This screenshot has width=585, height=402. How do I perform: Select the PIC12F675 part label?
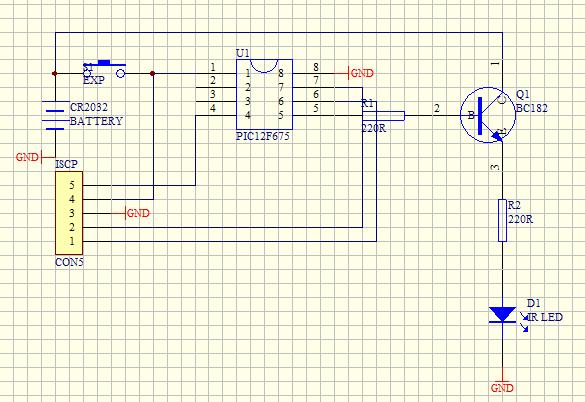point(263,136)
